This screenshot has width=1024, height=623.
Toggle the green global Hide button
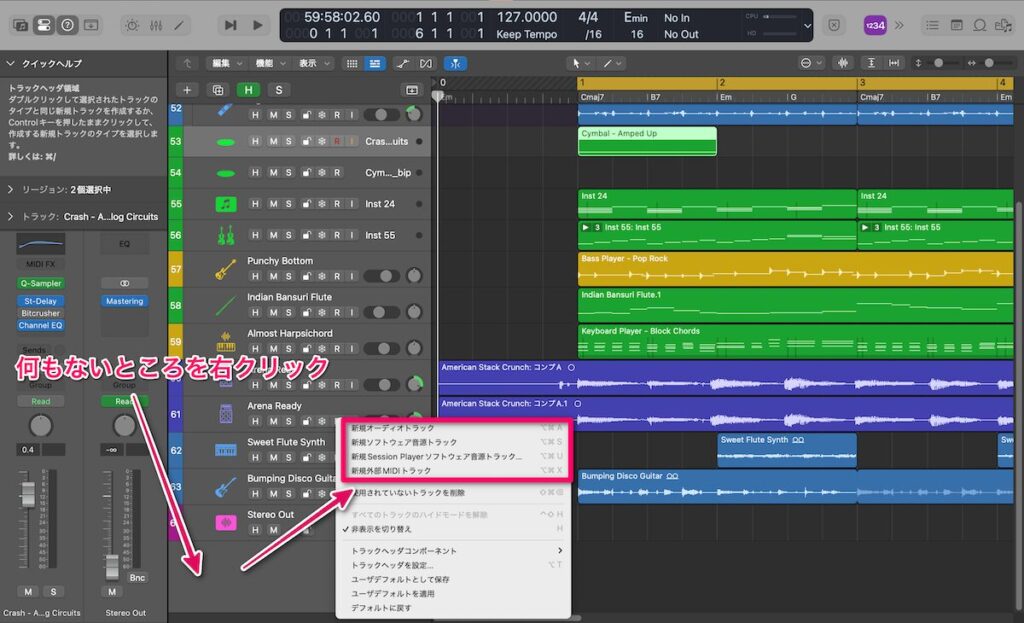[248, 90]
